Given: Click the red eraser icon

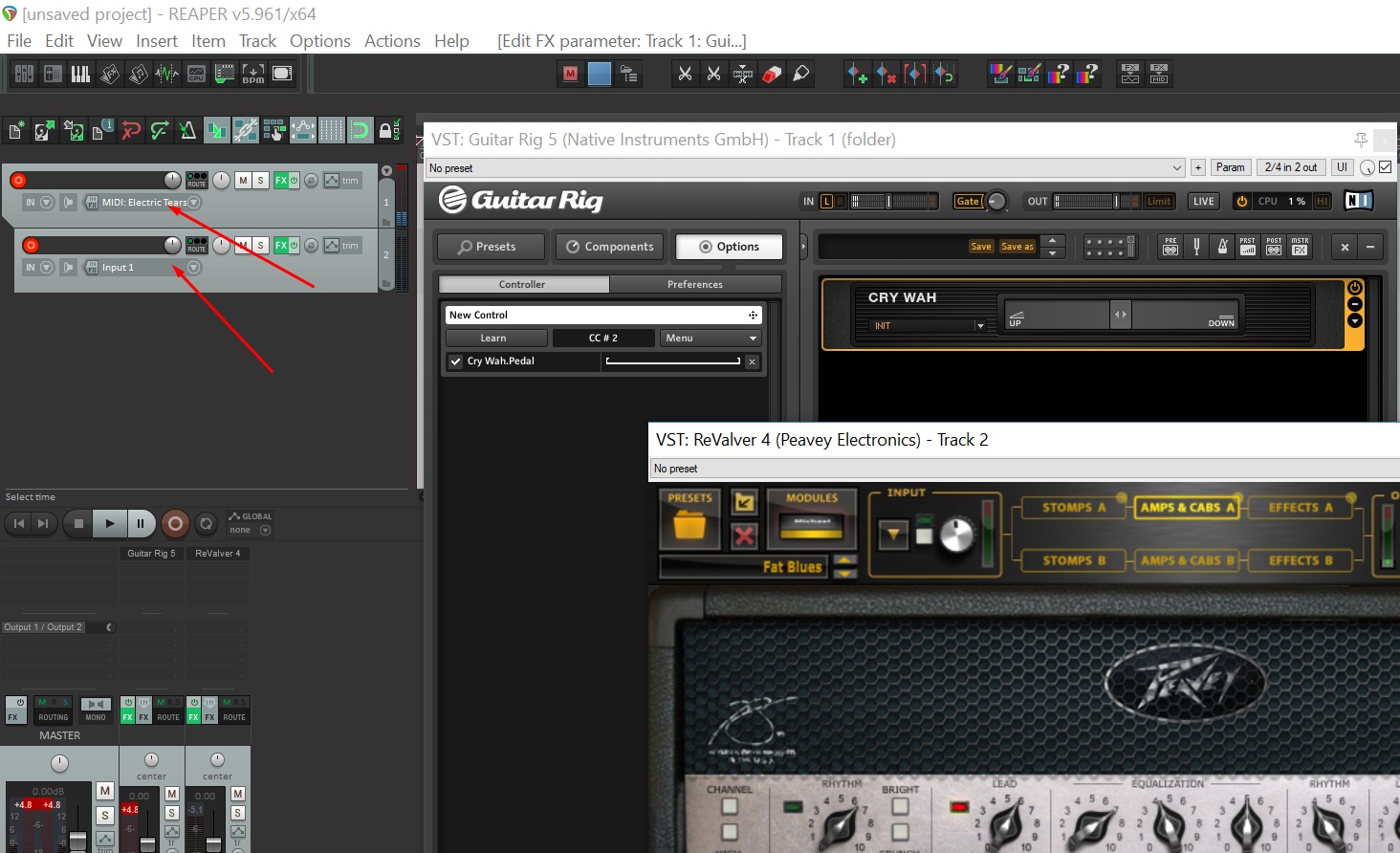Looking at the screenshot, I should coord(773,74).
